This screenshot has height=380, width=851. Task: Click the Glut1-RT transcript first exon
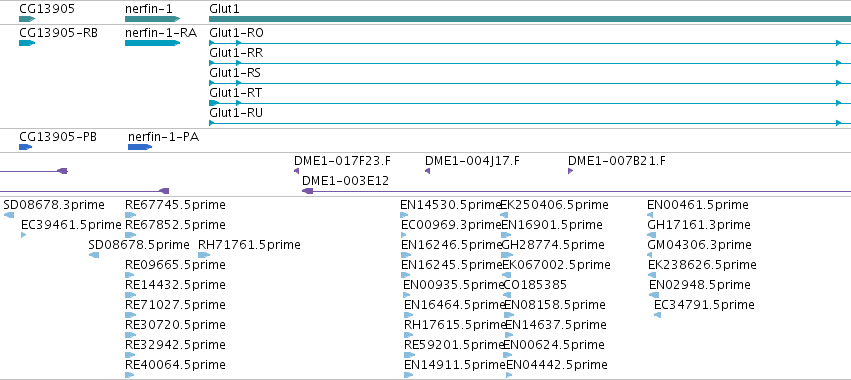[x=214, y=103]
